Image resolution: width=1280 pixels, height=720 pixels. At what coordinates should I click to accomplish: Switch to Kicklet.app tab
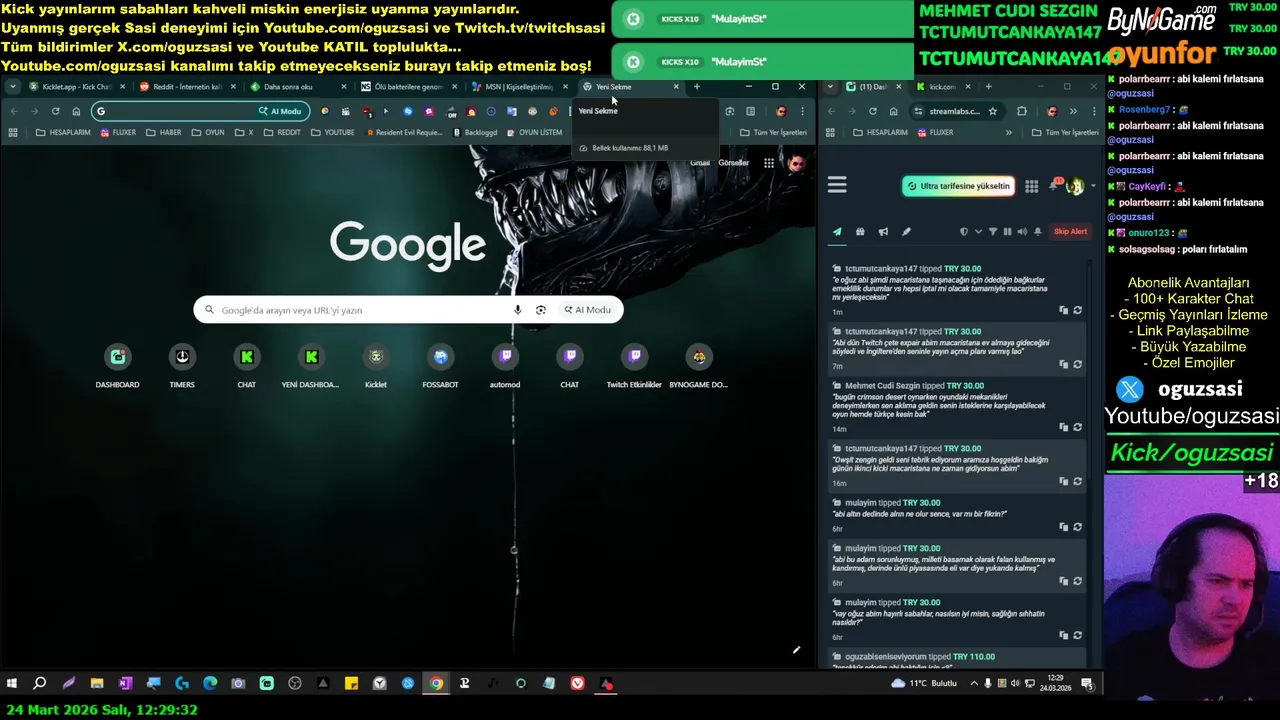point(76,87)
